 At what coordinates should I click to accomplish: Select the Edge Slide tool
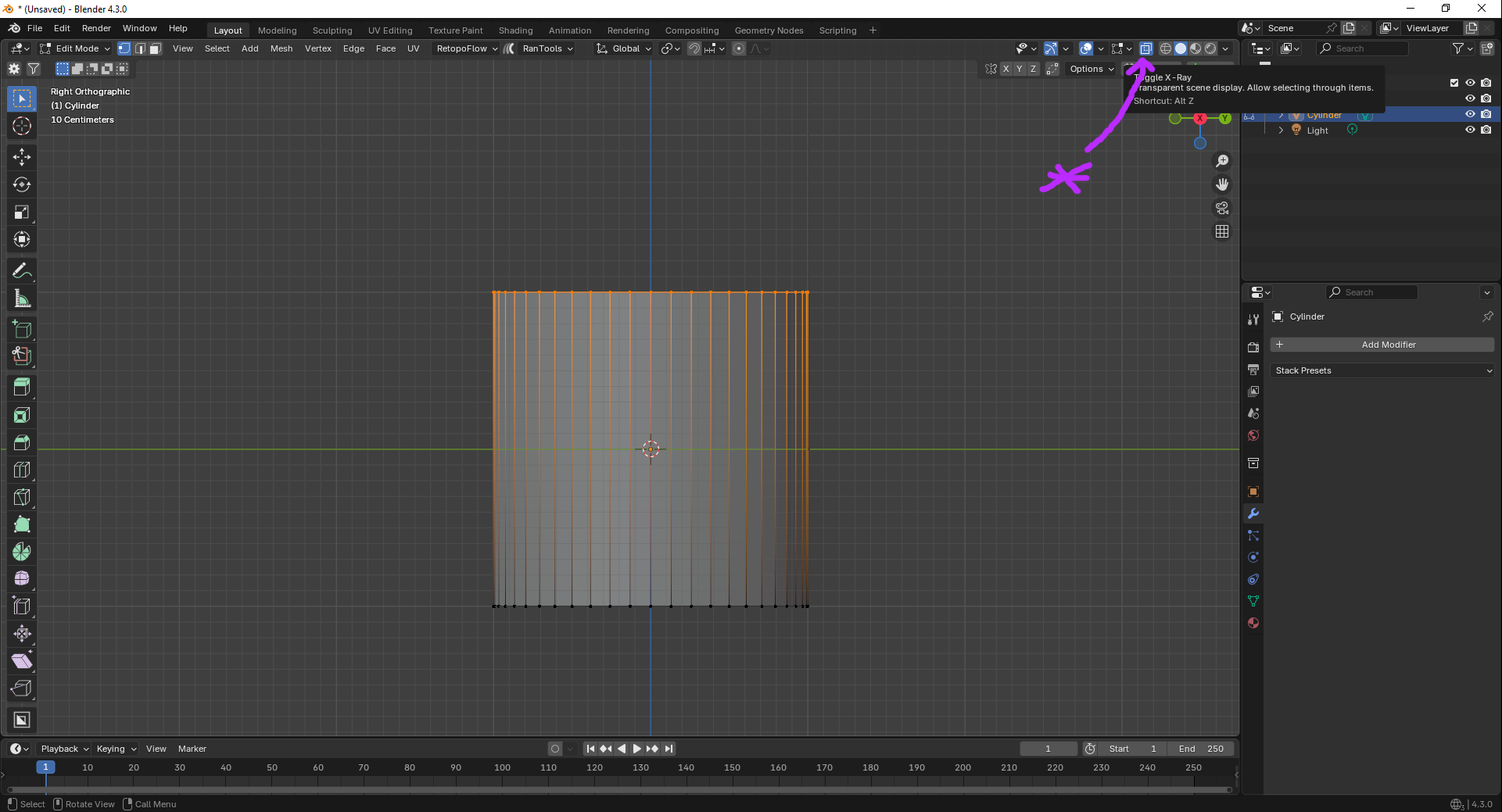pos(22,606)
